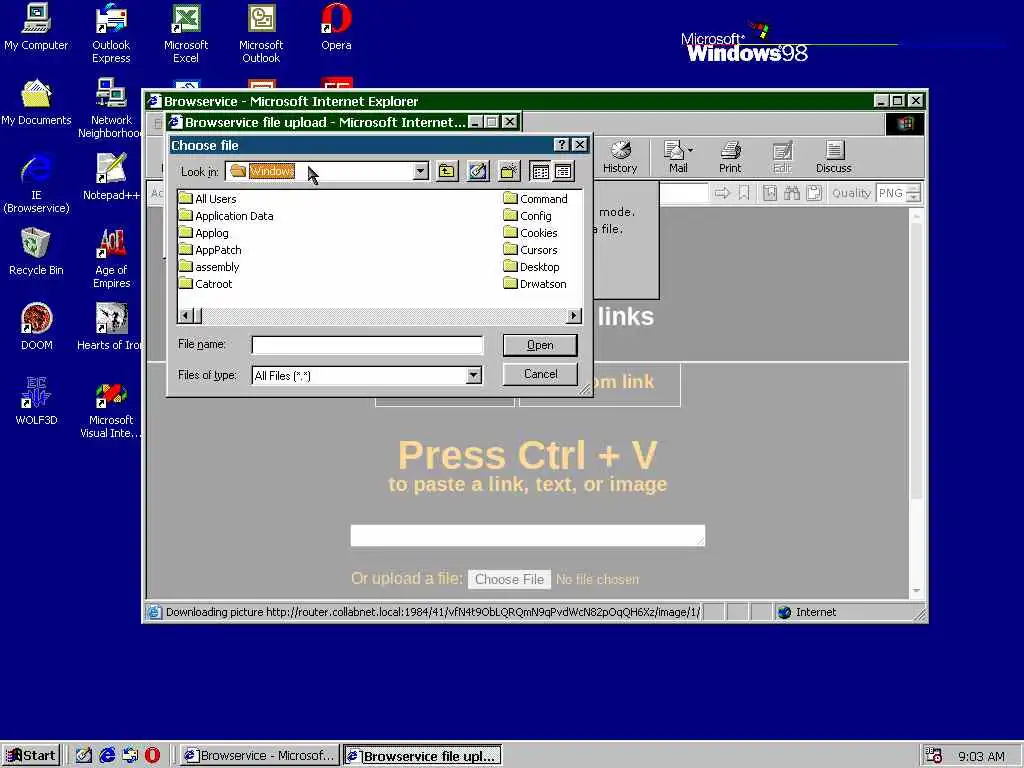This screenshot has height=768, width=1024.
Task: Switch file dialog to Details view
Action: [564, 172]
